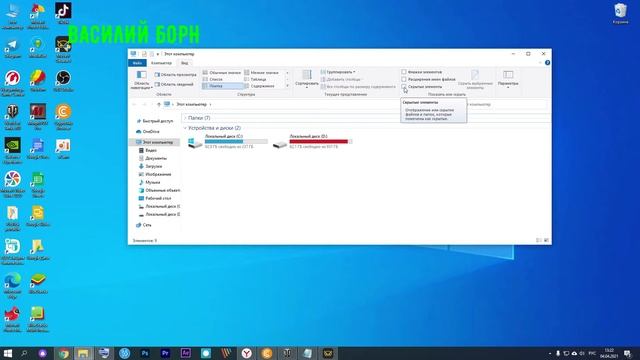
Task: Switch to the Компьютер ribbon tab
Action: [161, 63]
